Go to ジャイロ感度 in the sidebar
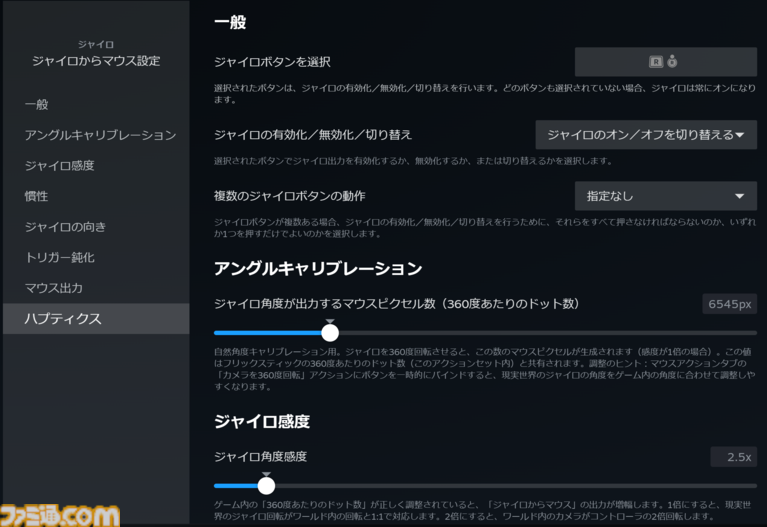The image size is (767, 527). [x=96, y=166]
